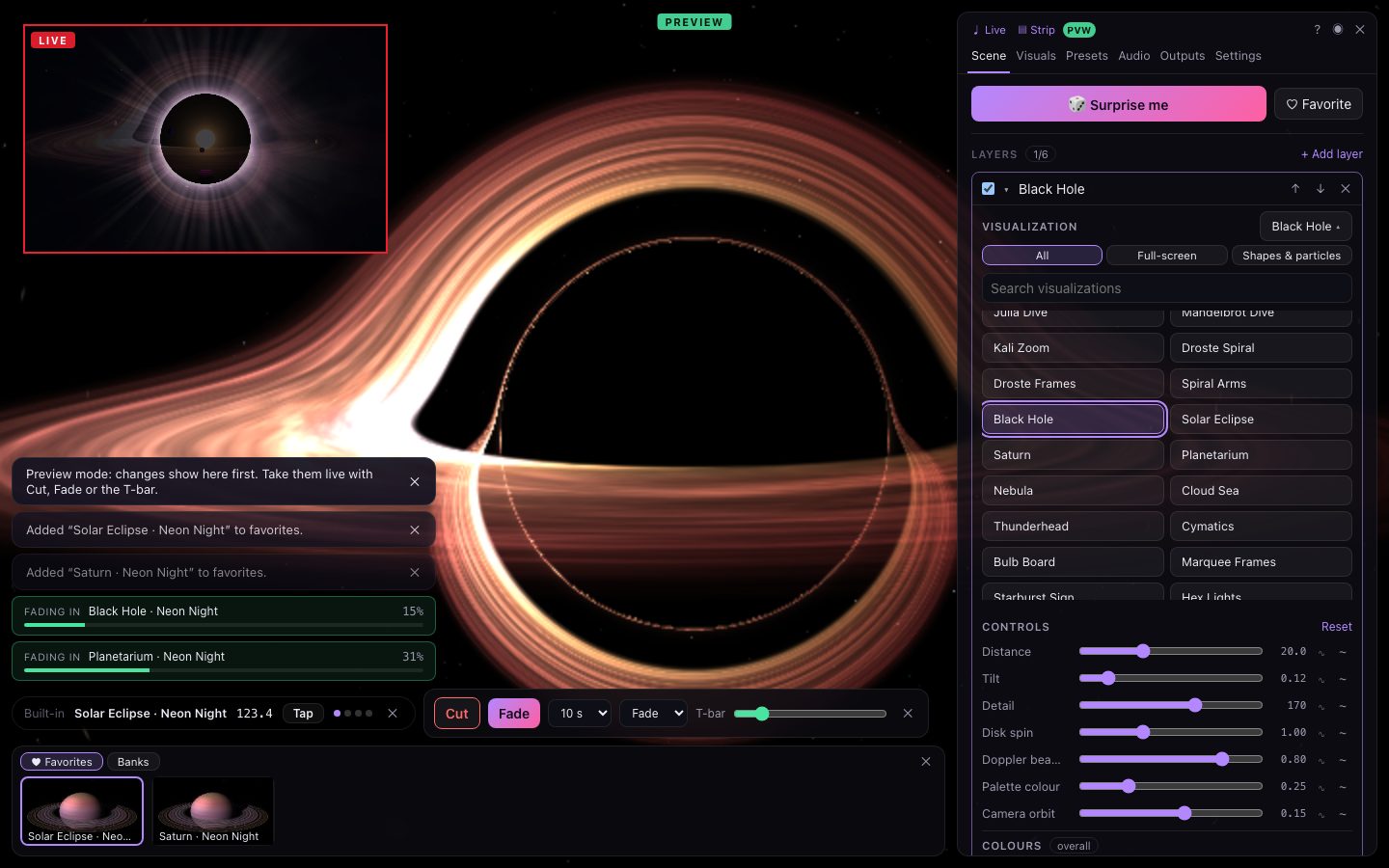Viewport: 1389px width, 868px height.
Task: Go to the Outputs tab
Action: pos(1183,56)
